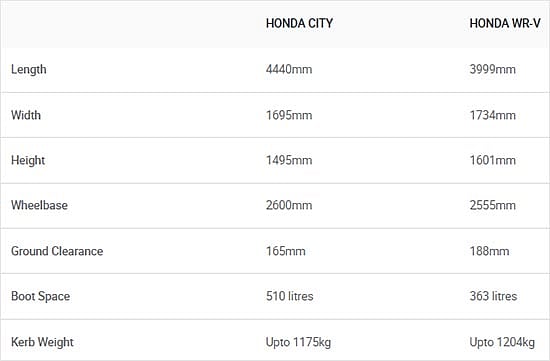Screen dimensions: 550x361
Task: Click the 1695mm width value
Action: (x=289, y=115)
